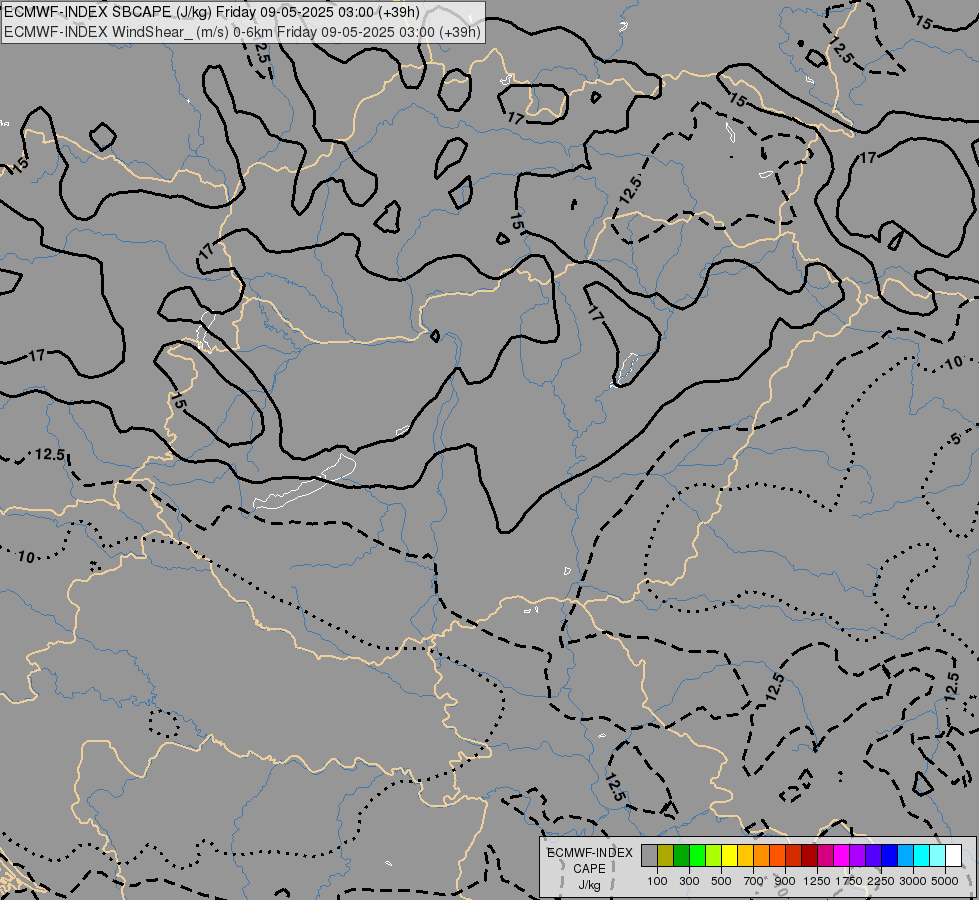Click the '300' legend value
The height and width of the screenshot is (900, 979).
[x=689, y=881]
